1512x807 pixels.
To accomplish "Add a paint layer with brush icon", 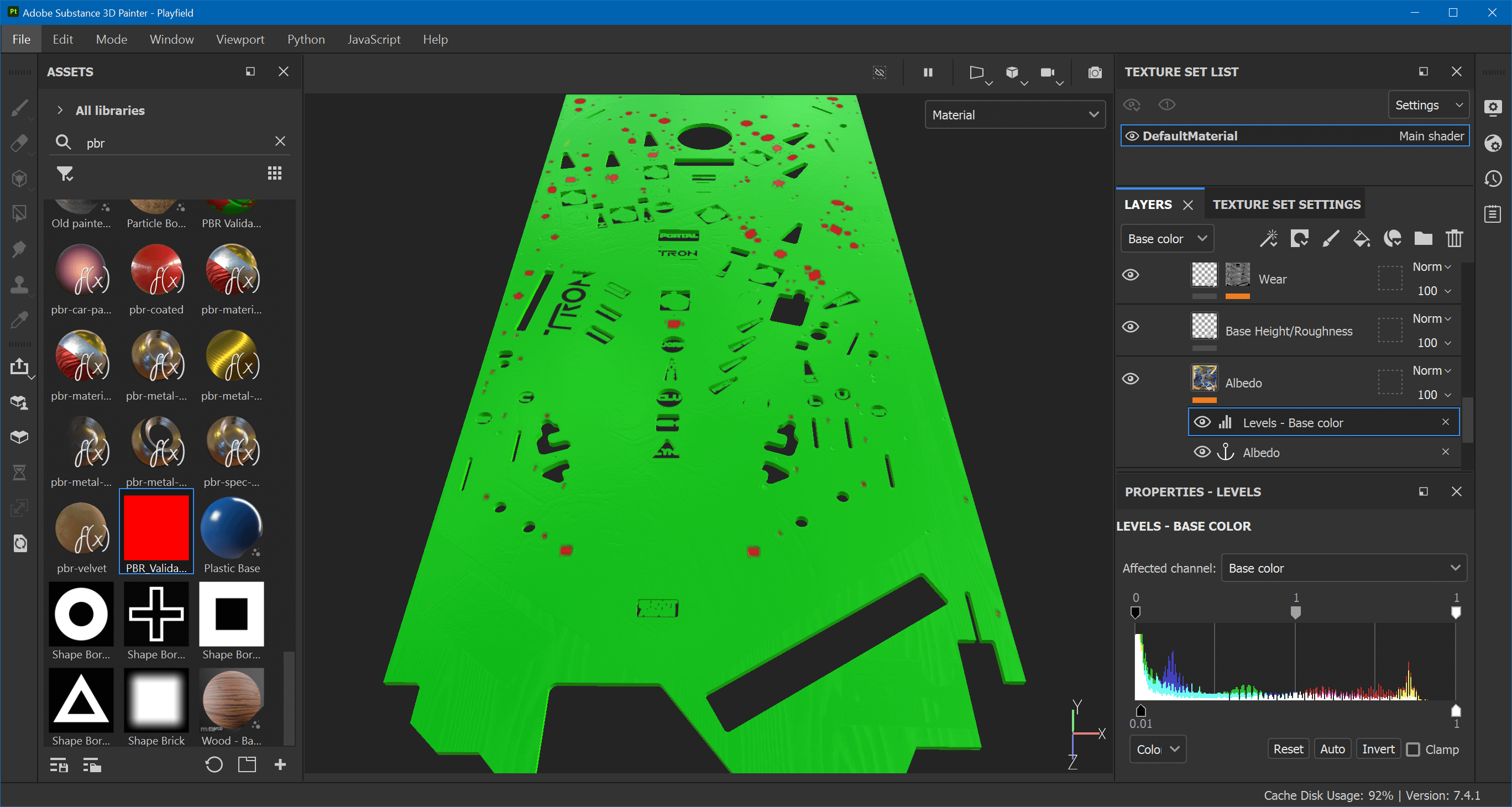I will point(1330,238).
